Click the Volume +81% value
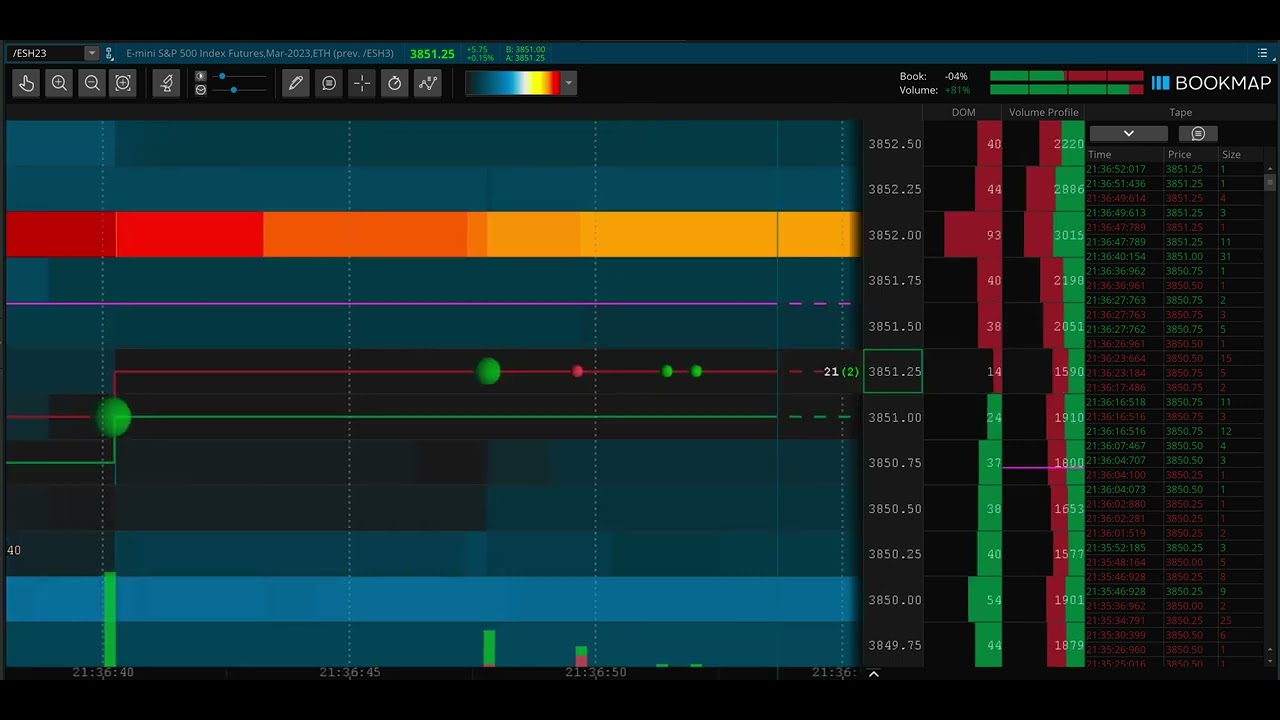This screenshot has width=1280, height=720. pyautogui.click(x=956, y=90)
